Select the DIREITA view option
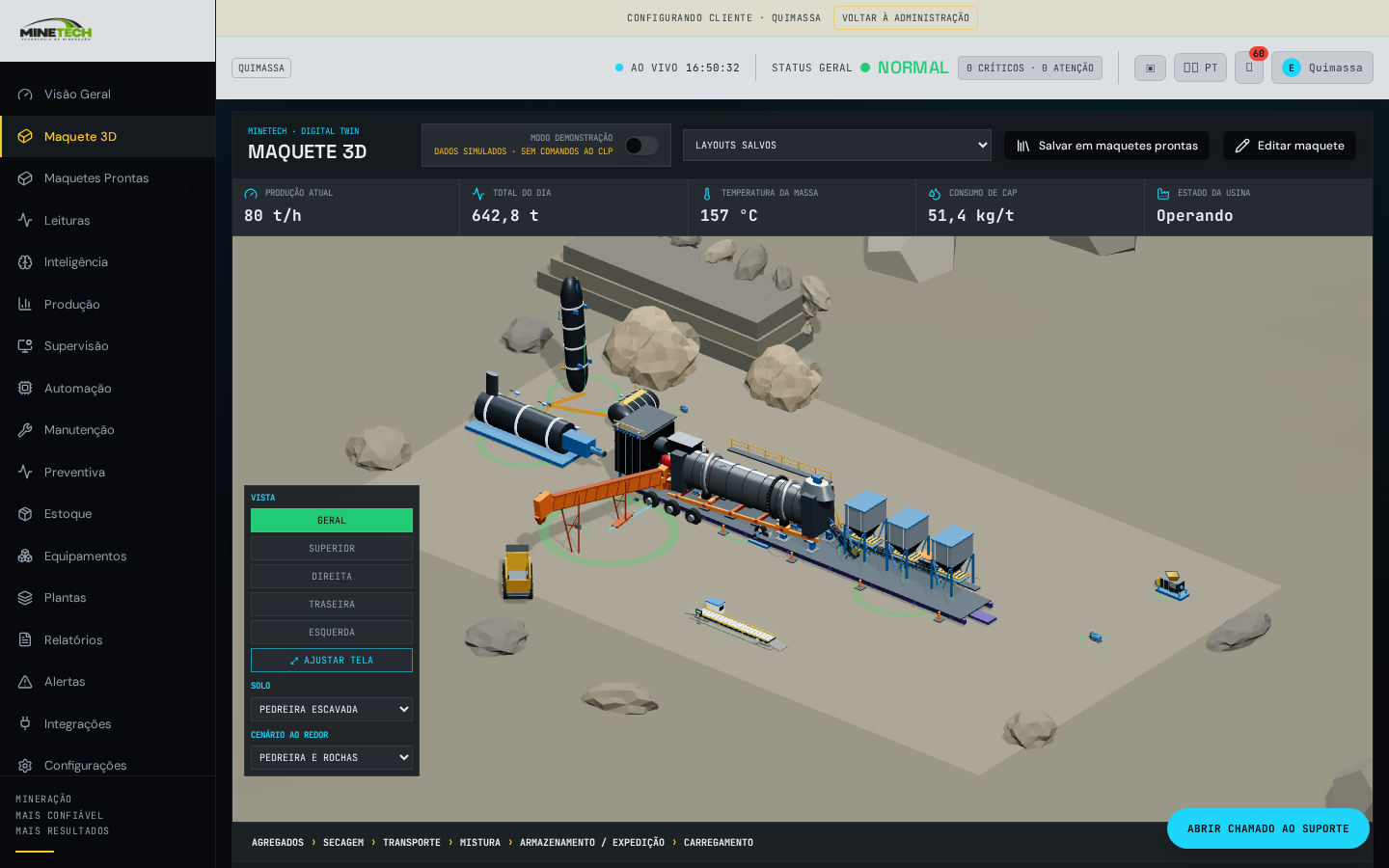Image resolution: width=1389 pixels, height=868 pixels. pos(332,577)
